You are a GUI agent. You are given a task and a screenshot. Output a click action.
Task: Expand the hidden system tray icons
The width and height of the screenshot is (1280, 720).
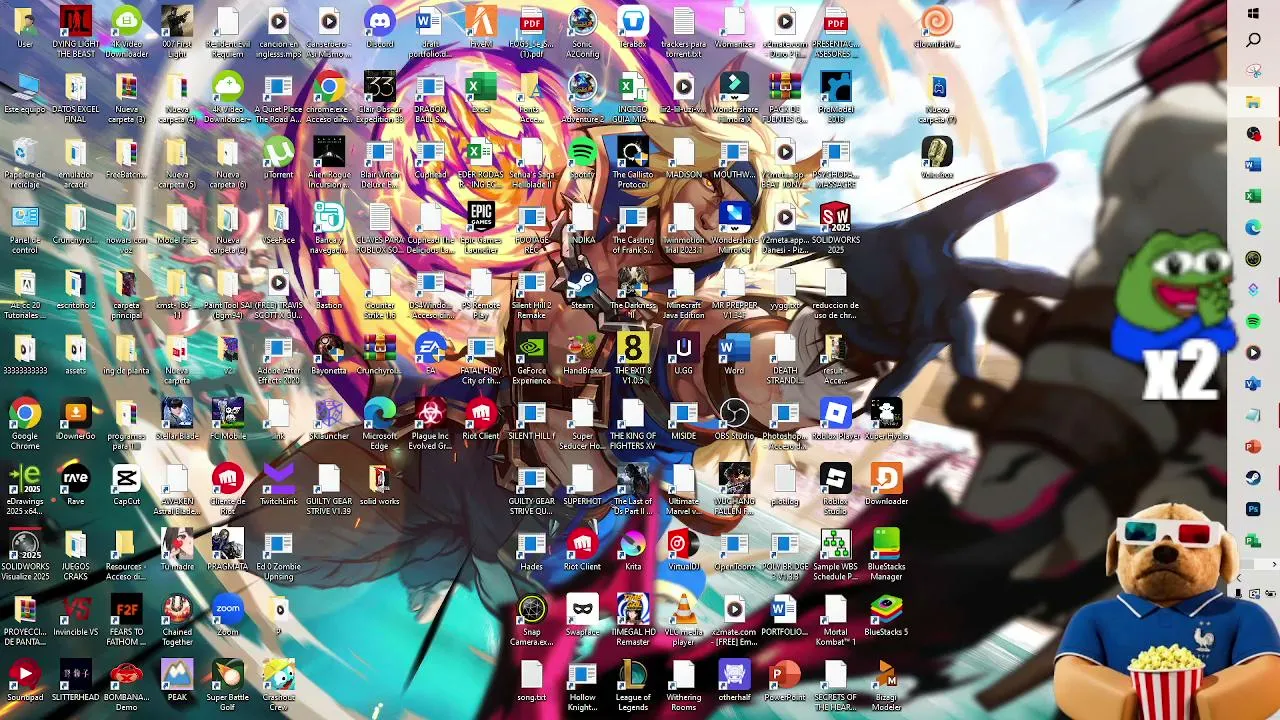coord(1238,578)
